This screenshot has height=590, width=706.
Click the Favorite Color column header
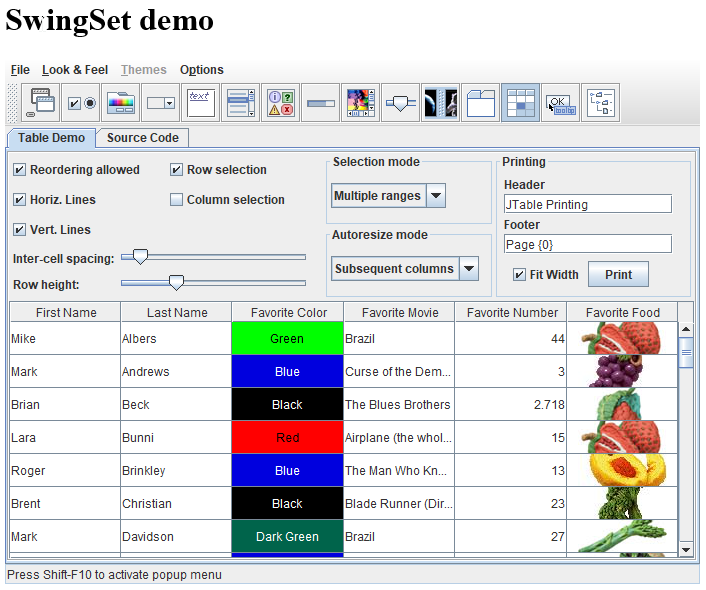[x=288, y=312]
